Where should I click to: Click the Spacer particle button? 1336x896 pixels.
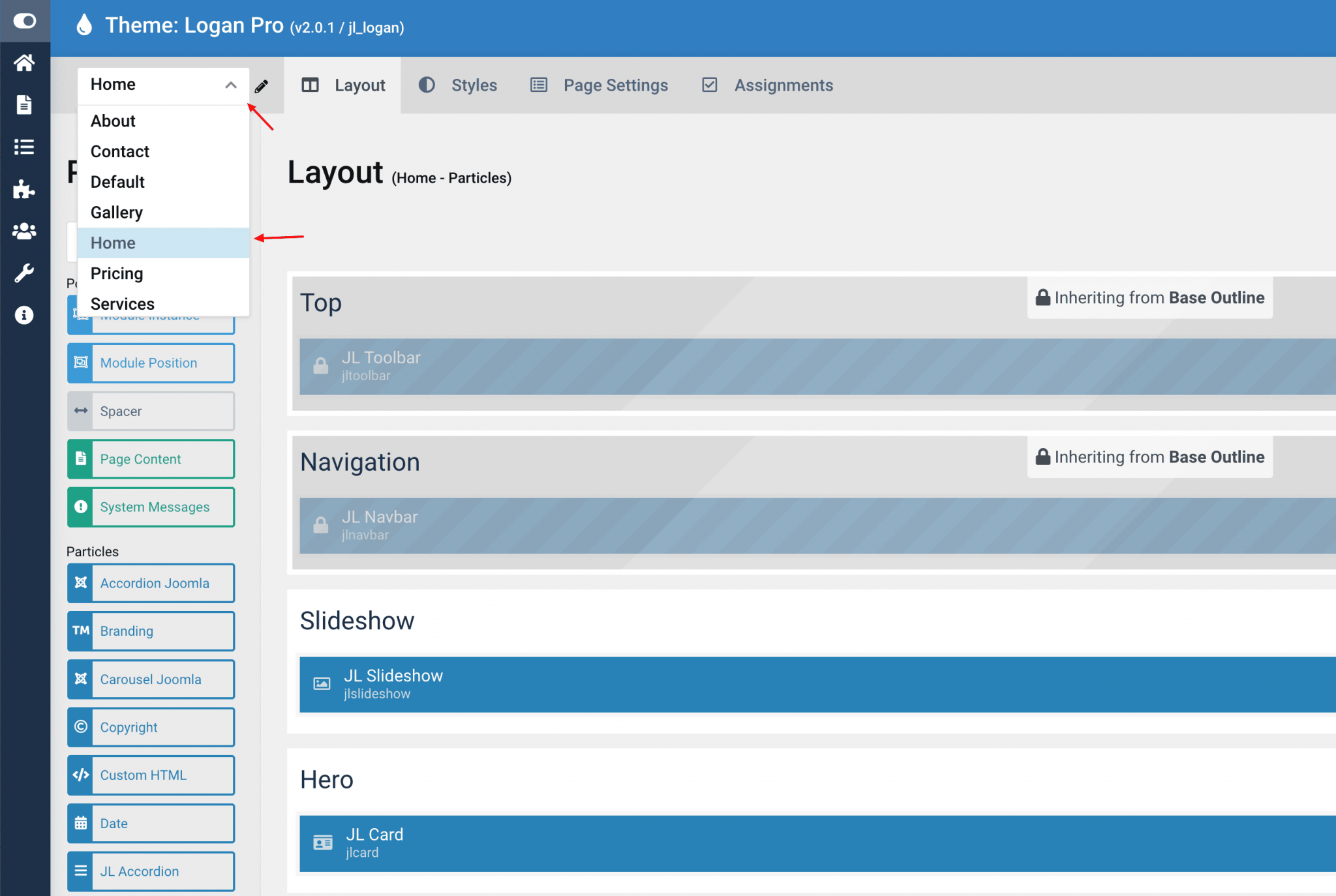click(151, 411)
